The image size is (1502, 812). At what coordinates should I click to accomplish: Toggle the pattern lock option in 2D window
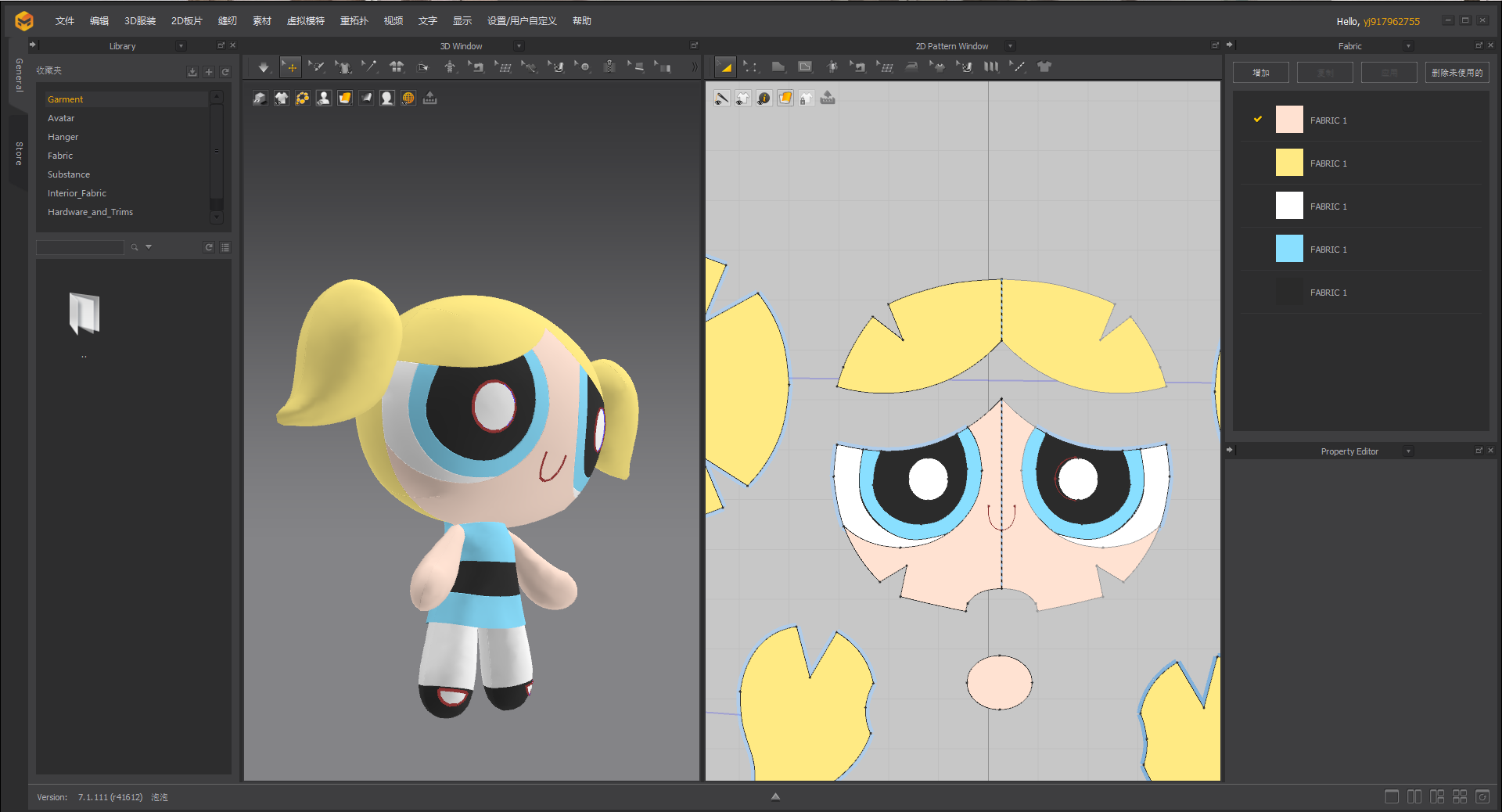(807, 98)
